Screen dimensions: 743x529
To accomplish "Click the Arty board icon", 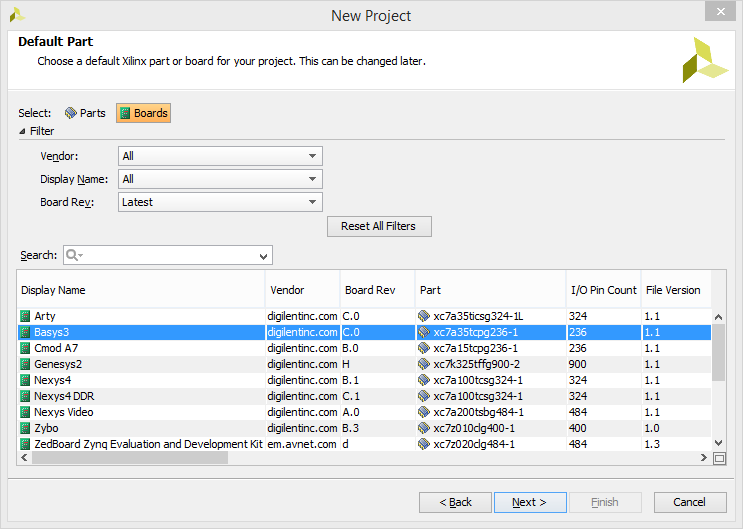I will click(x=25, y=316).
